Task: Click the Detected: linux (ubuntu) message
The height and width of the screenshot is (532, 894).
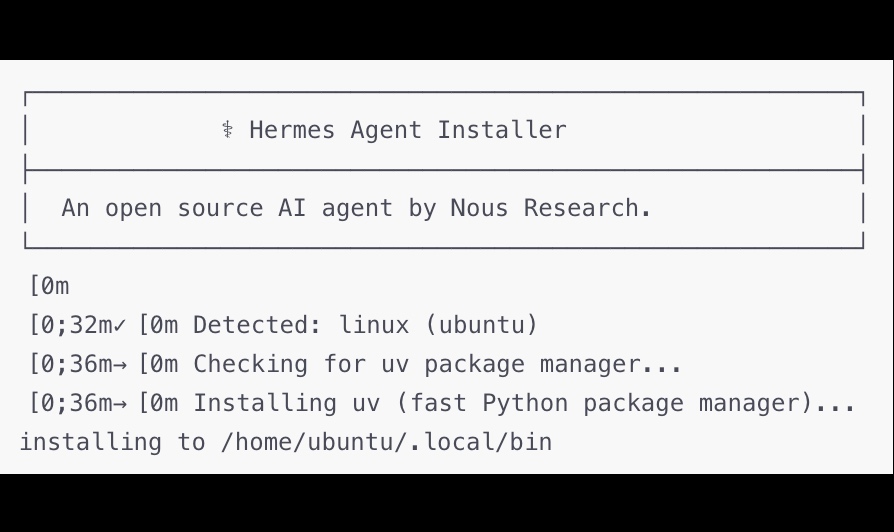Action: tap(365, 325)
